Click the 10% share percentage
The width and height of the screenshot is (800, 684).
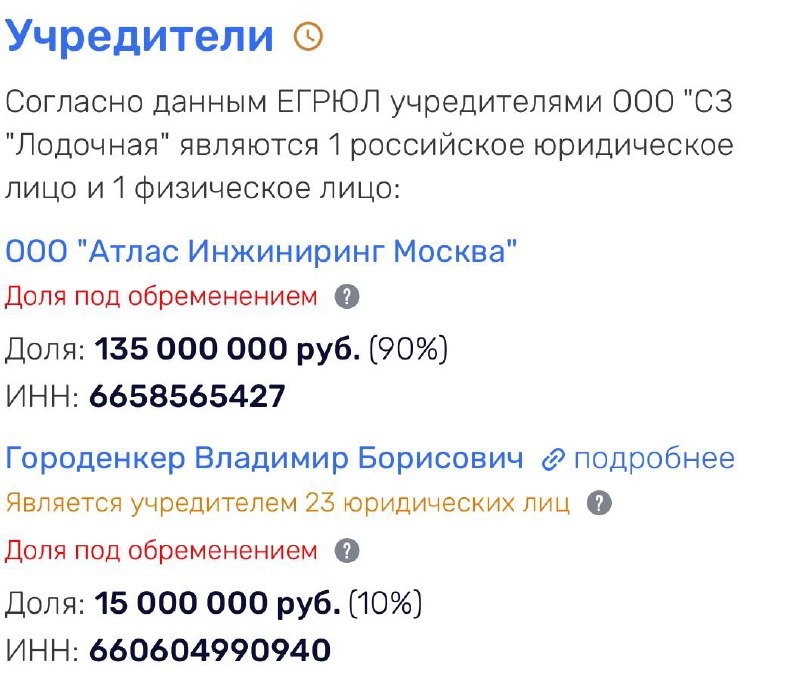385,603
